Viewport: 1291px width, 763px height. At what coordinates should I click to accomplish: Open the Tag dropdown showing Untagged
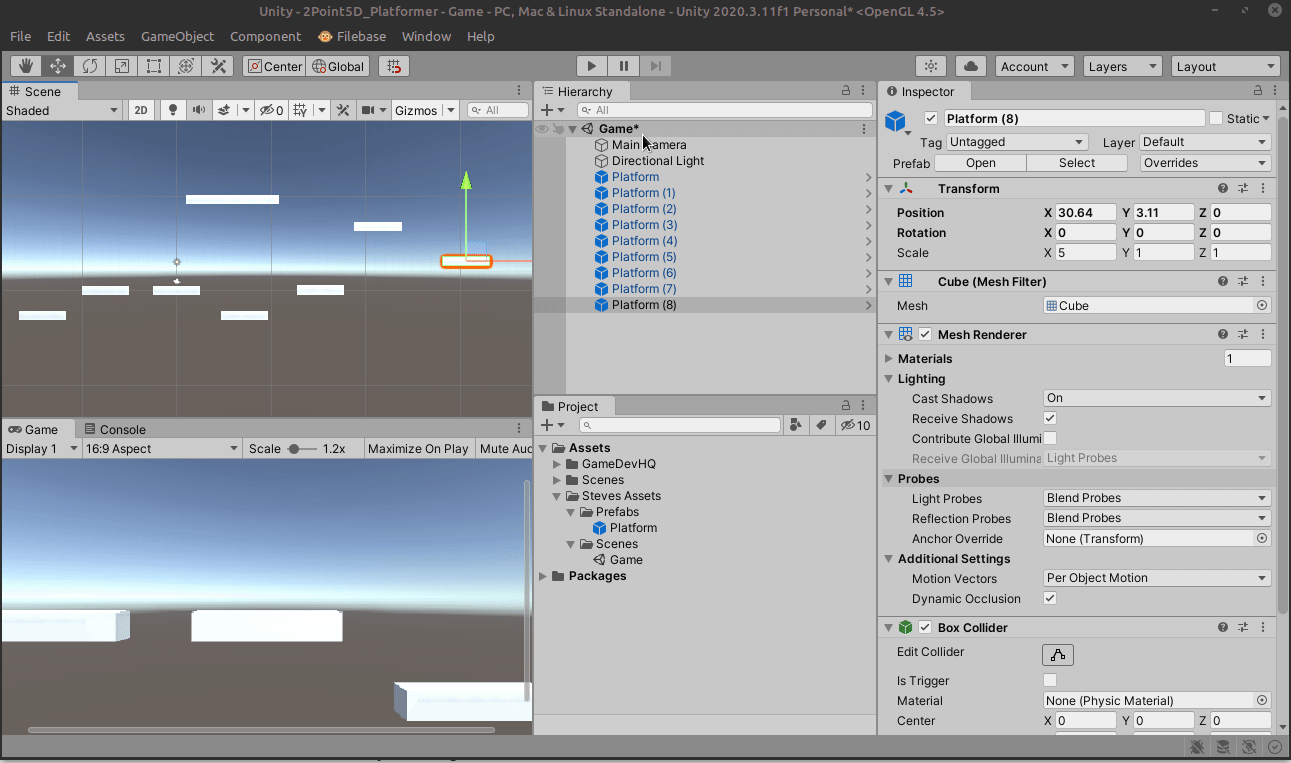point(1016,142)
